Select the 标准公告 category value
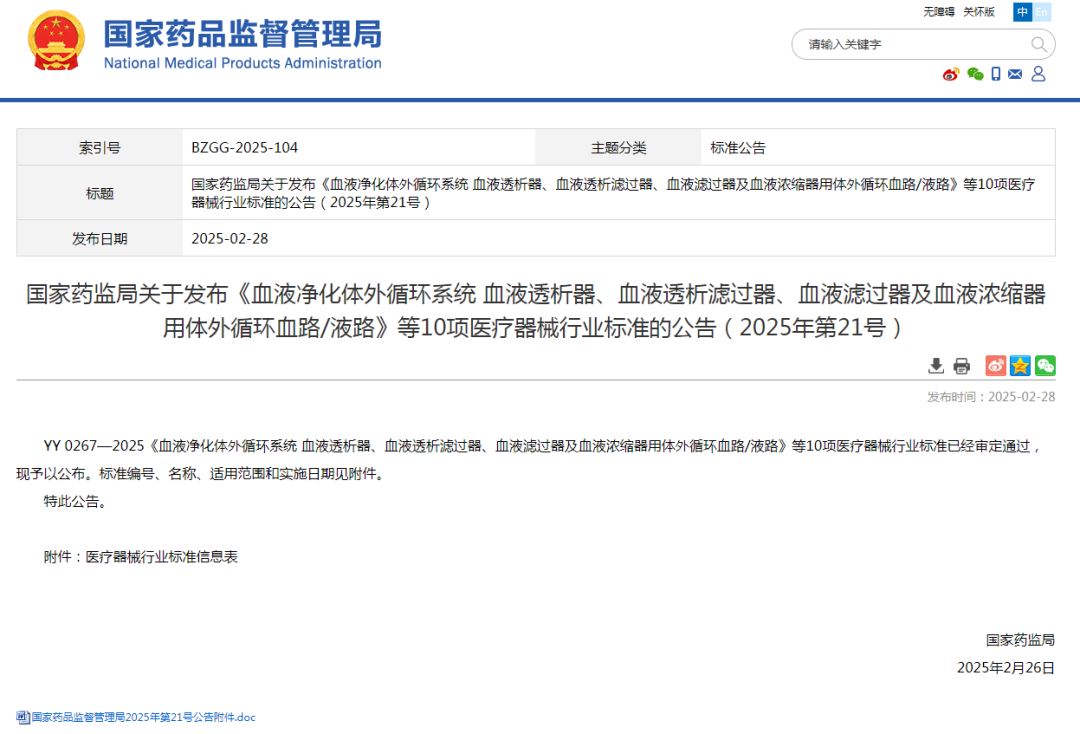The width and height of the screenshot is (1080, 734). pyautogui.click(x=738, y=147)
